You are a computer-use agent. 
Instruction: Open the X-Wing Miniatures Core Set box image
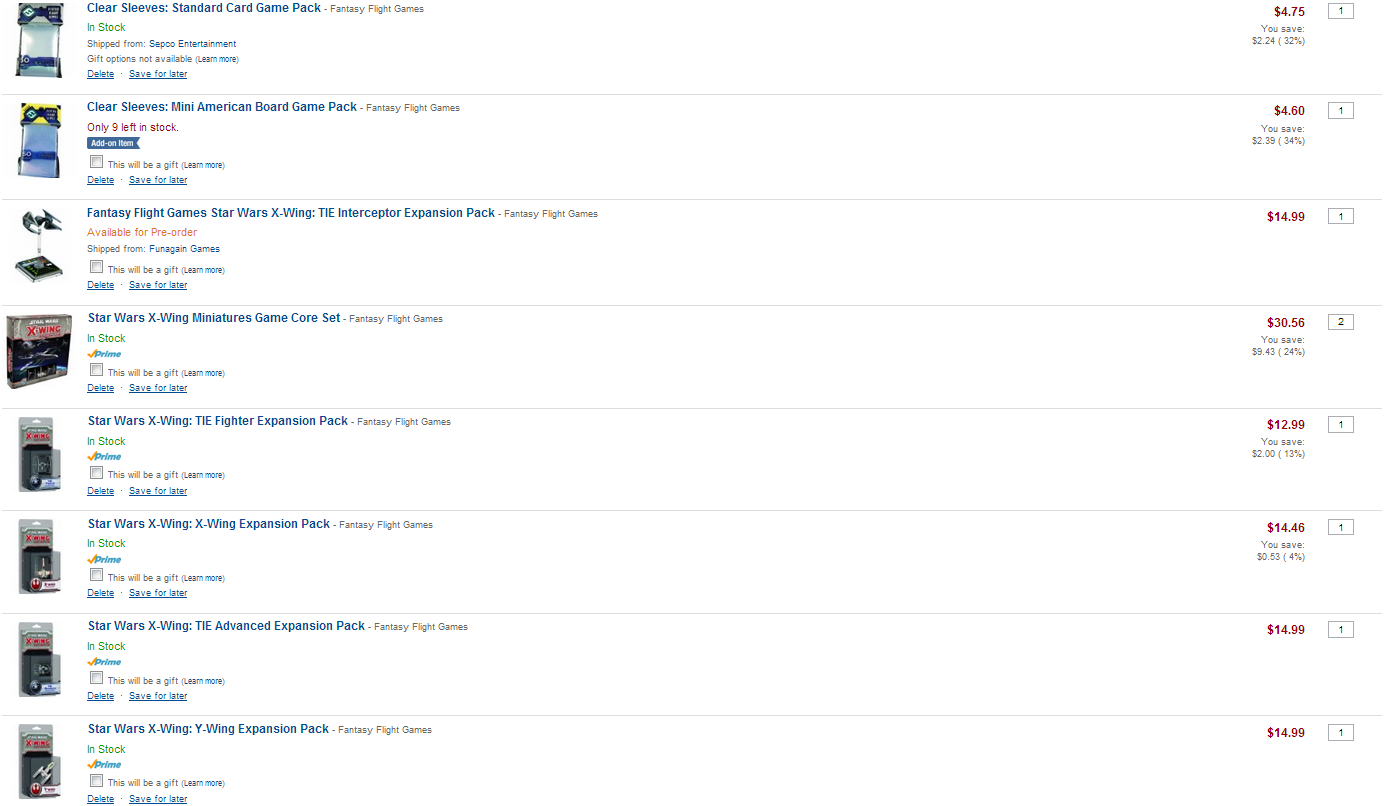pyautogui.click(x=39, y=351)
